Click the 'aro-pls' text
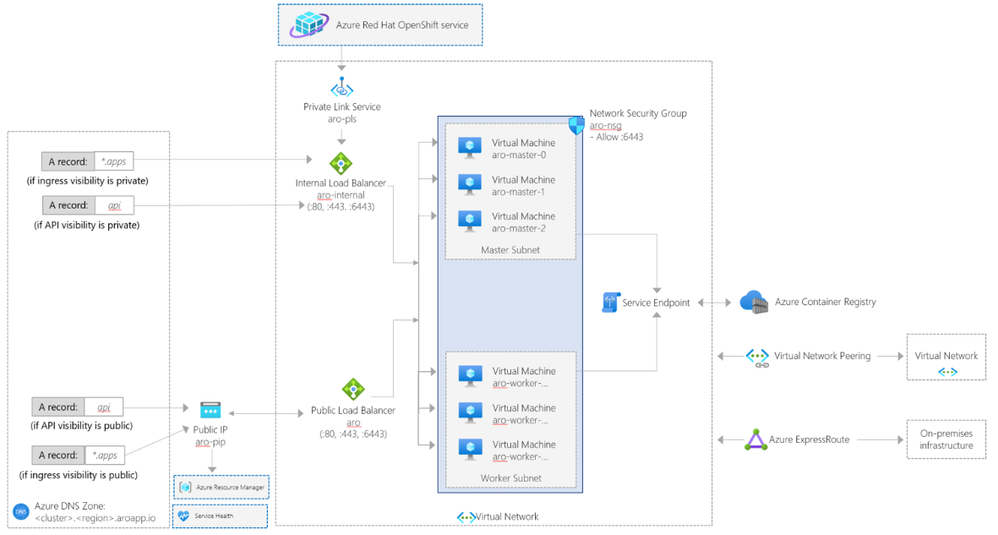Image resolution: width=998 pixels, height=535 pixels. point(342,119)
